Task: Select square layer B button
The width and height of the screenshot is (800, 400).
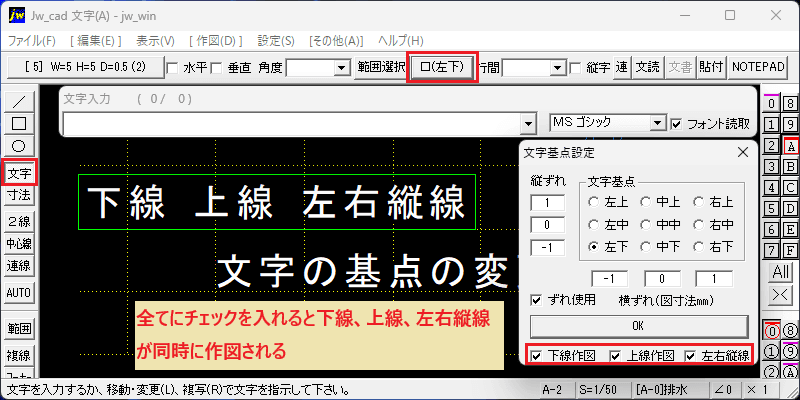Action: (x=790, y=167)
